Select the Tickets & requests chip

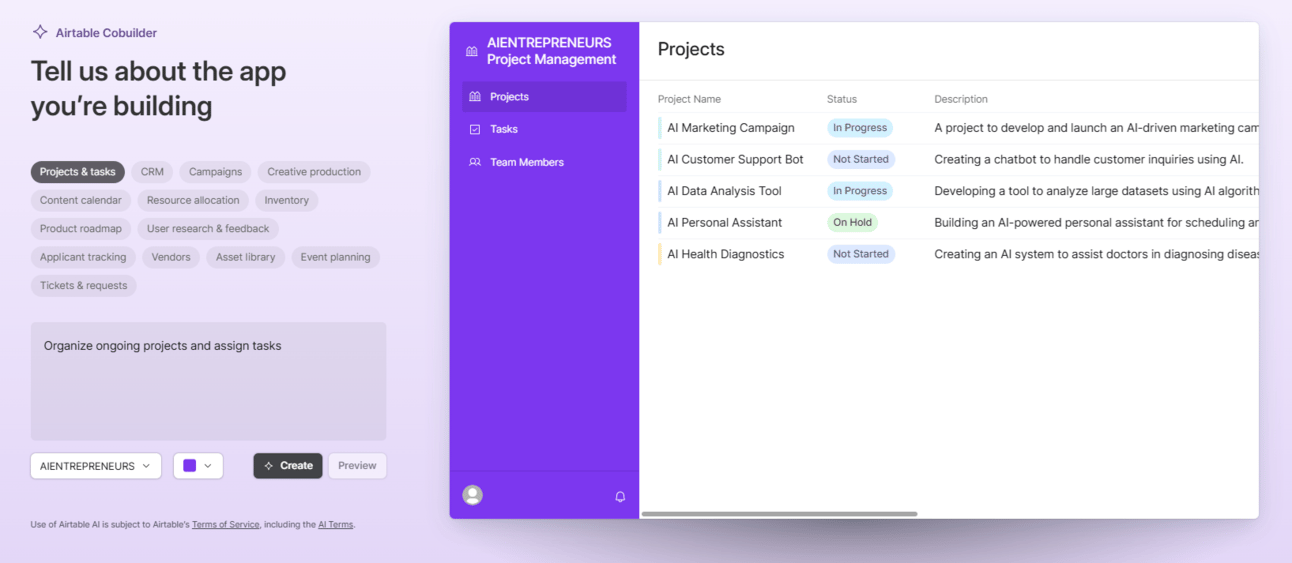[84, 286]
